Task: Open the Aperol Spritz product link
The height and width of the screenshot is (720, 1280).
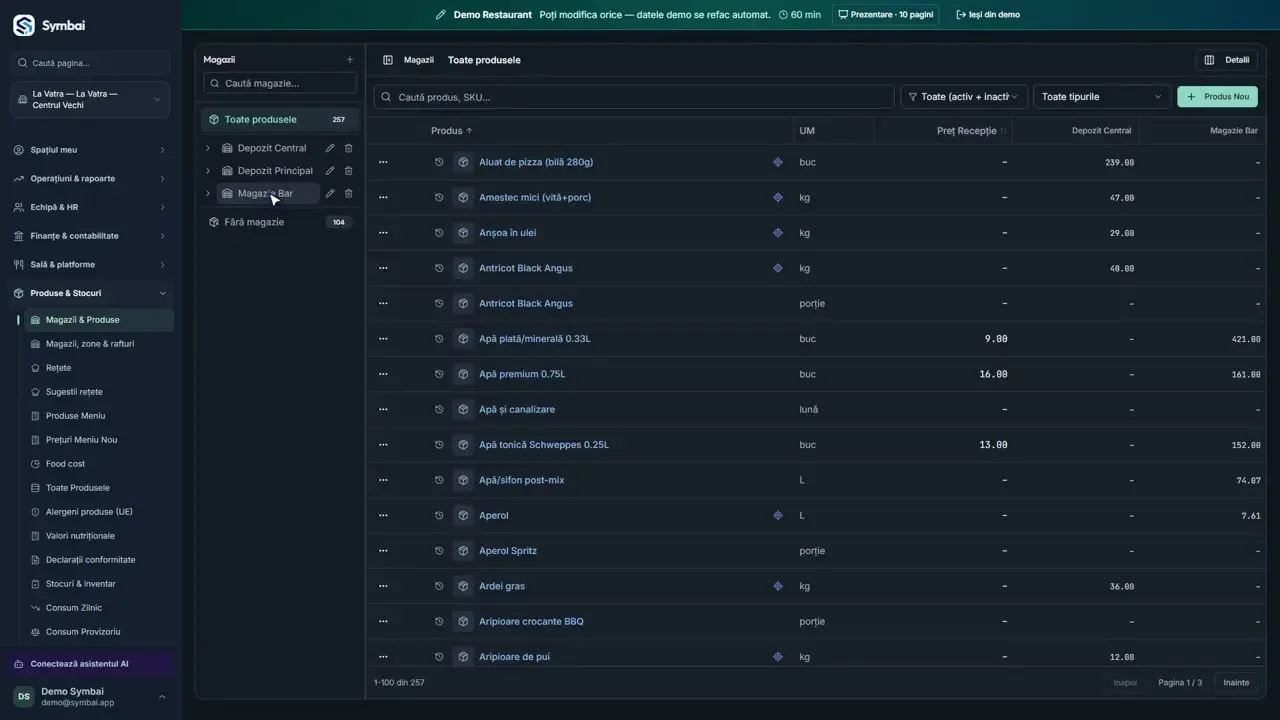Action: (x=508, y=551)
